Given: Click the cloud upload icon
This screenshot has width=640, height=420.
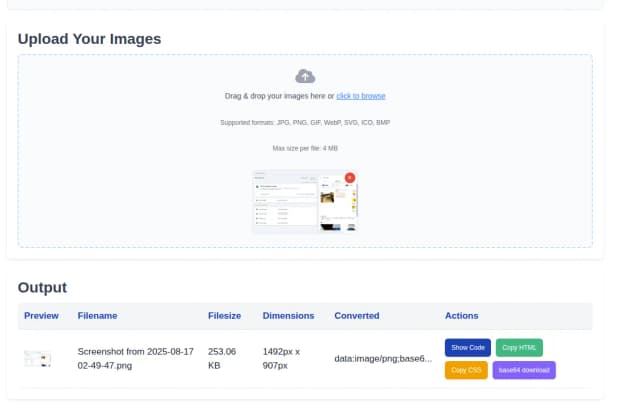Looking at the screenshot, I should 305,76.
